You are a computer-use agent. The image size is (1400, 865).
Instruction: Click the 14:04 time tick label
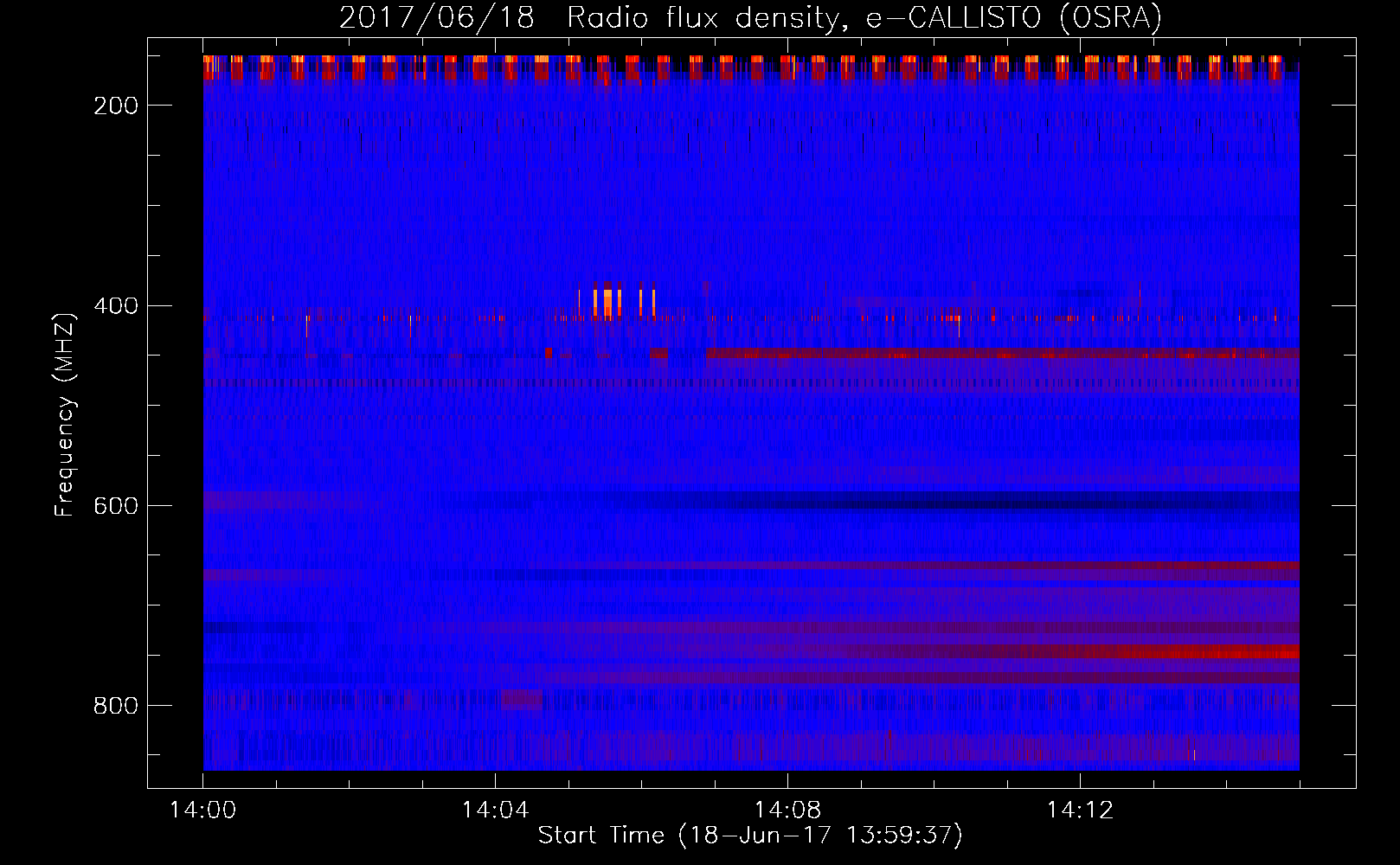coord(495,811)
